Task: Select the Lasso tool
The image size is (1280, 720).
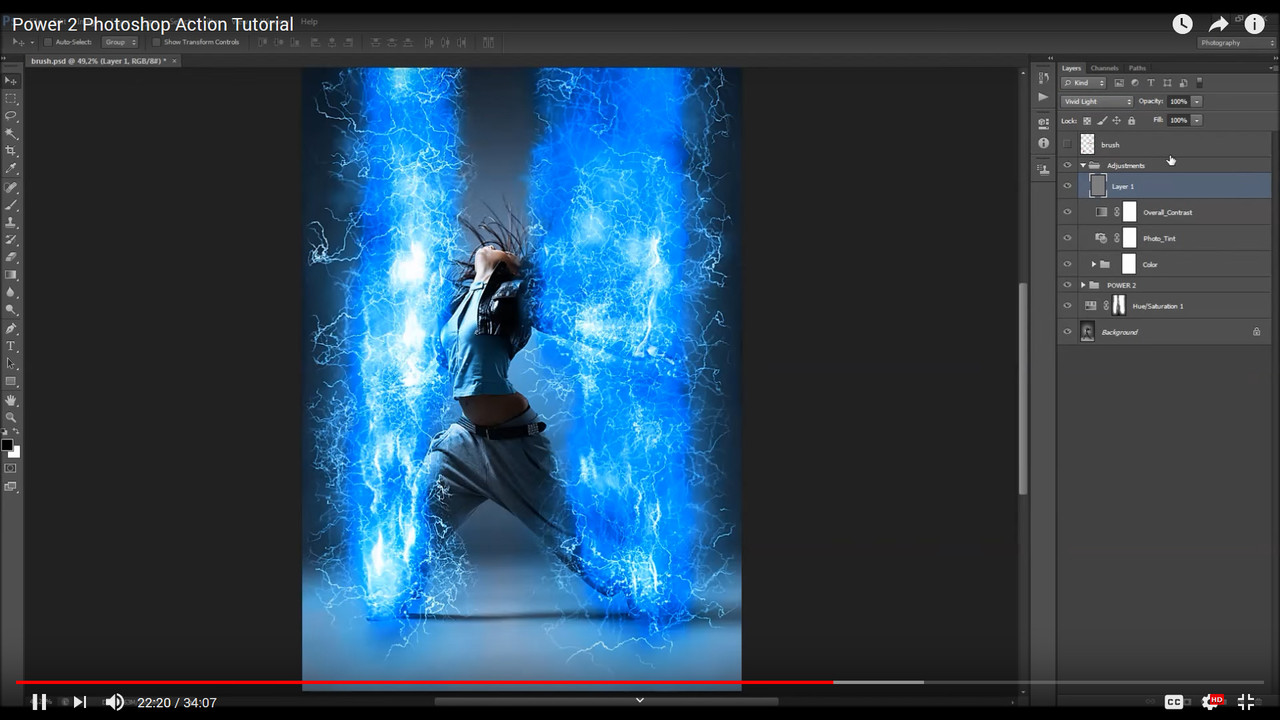Action: [x=11, y=116]
